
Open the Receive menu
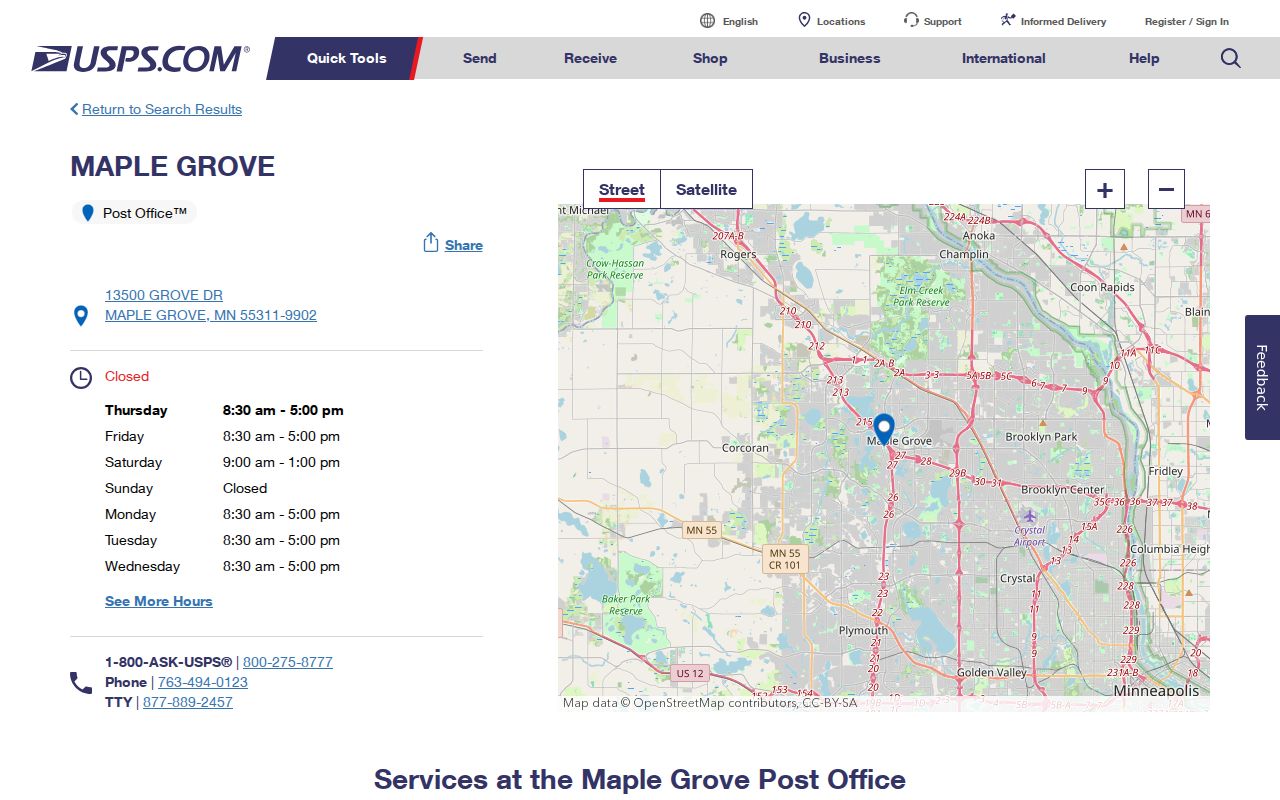point(590,58)
